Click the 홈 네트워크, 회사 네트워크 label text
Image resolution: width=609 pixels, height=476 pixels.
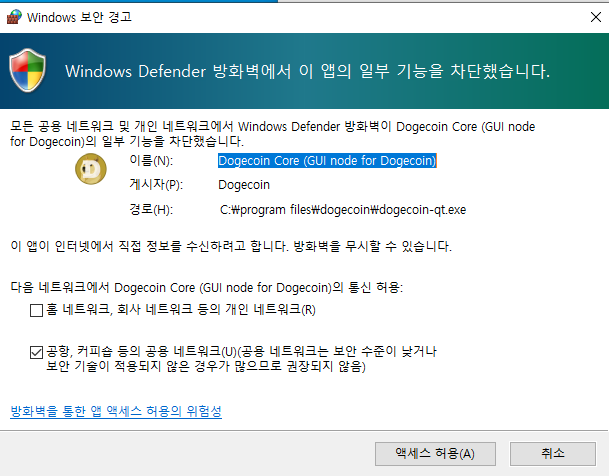[x=181, y=309]
